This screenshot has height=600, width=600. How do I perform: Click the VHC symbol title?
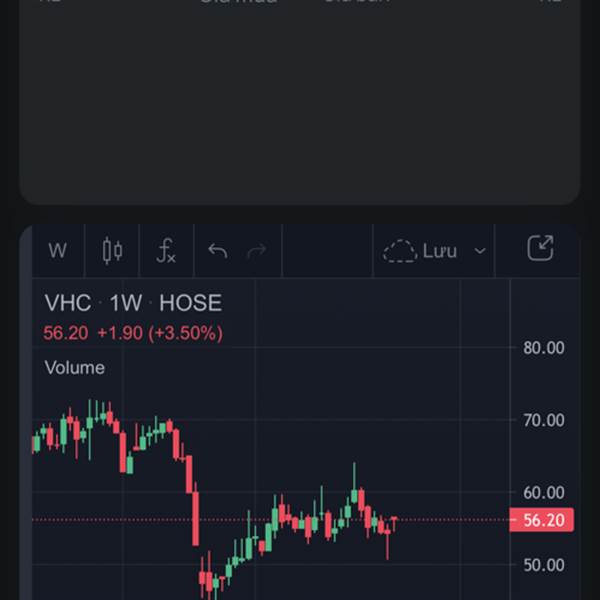pyautogui.click(x=68, y=303)
